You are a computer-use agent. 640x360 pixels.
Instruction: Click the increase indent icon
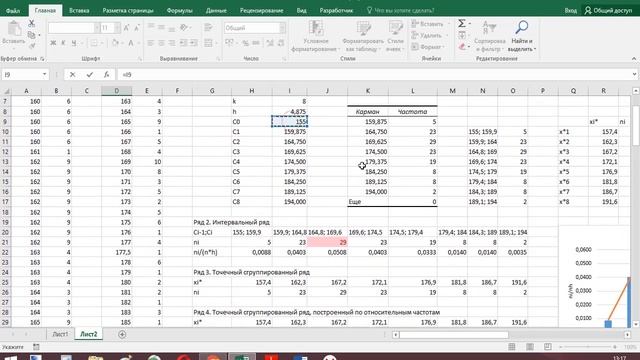[x=194, y=43]
